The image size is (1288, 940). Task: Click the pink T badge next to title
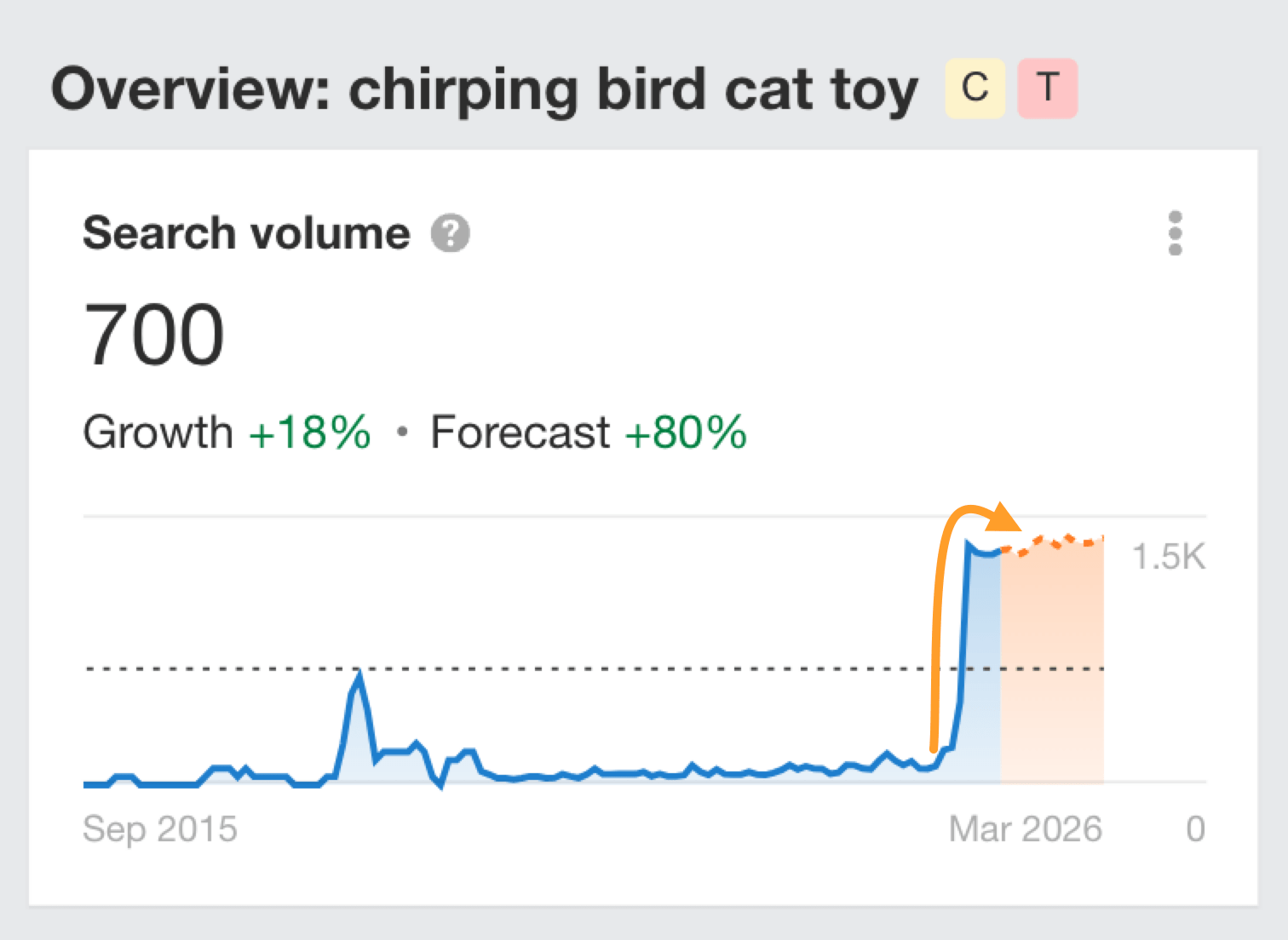[1047, 88]
